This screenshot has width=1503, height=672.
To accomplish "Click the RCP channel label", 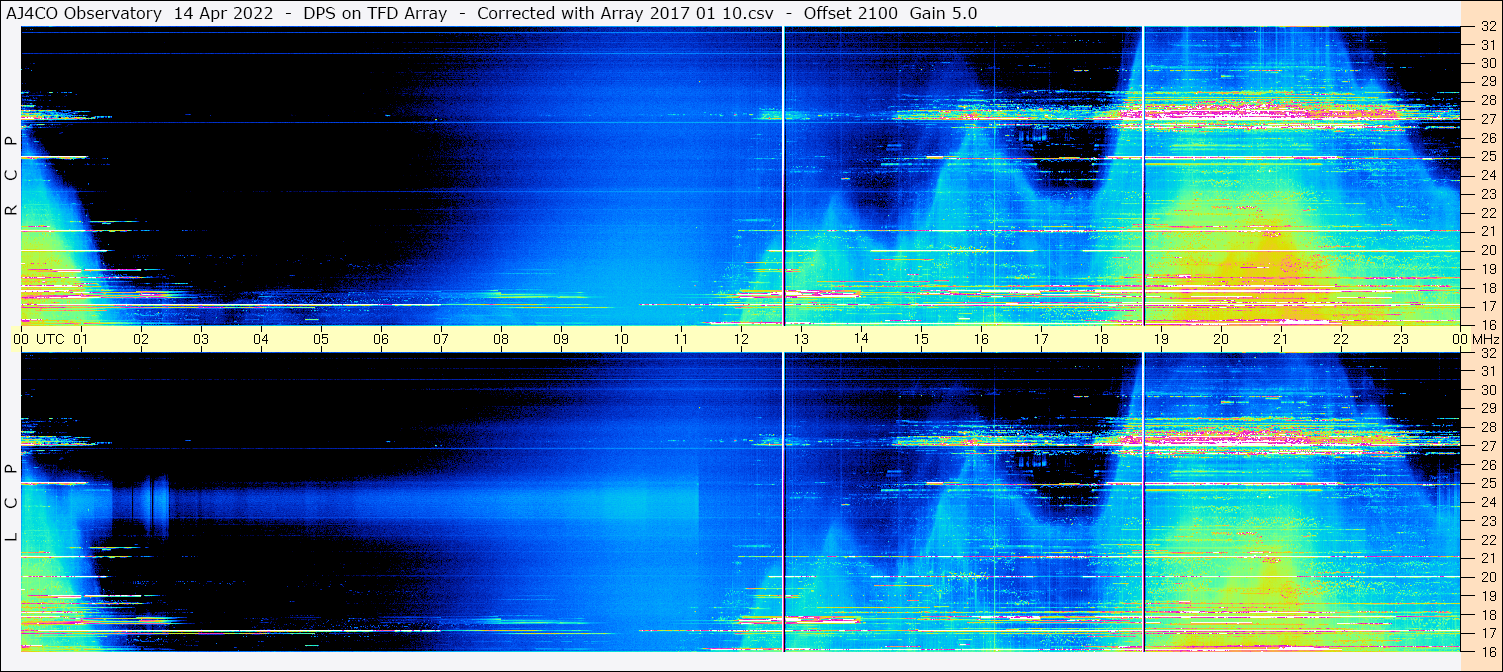I will (x=11, y=176).
